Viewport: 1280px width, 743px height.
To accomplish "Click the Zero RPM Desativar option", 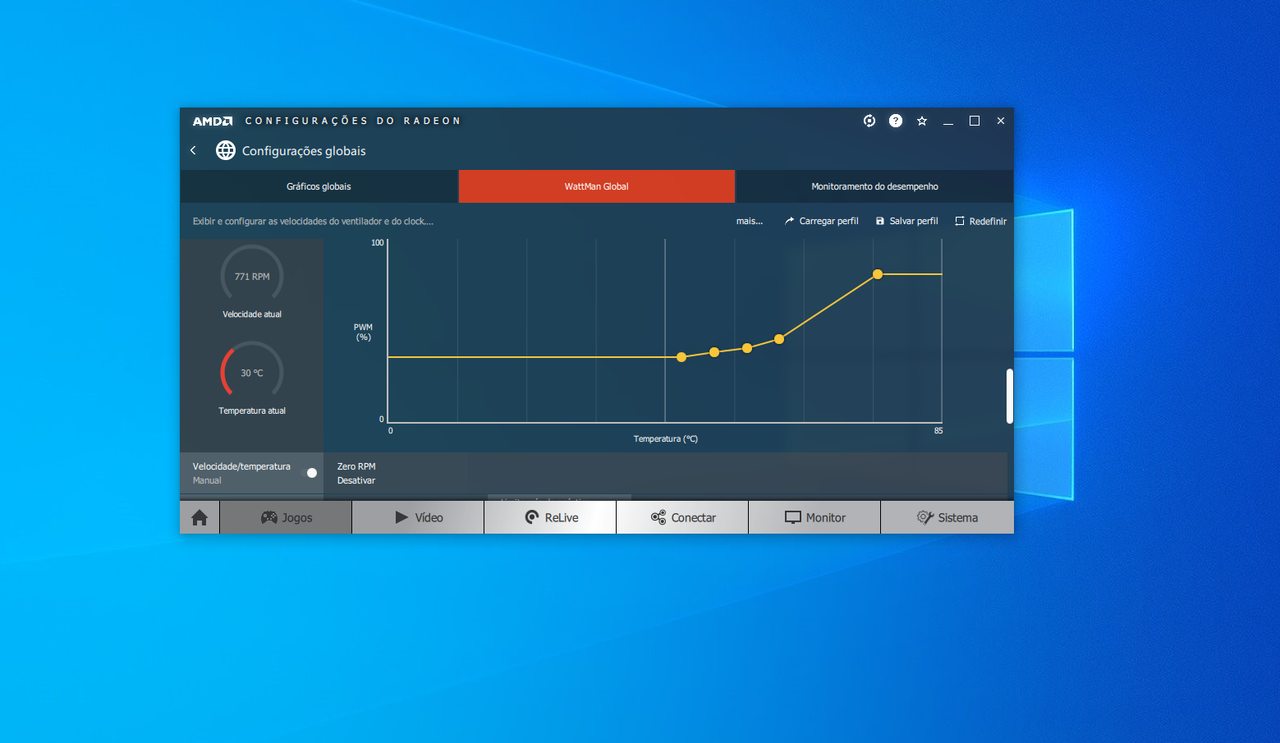I will pyautogui.click(x=356, y=473).
